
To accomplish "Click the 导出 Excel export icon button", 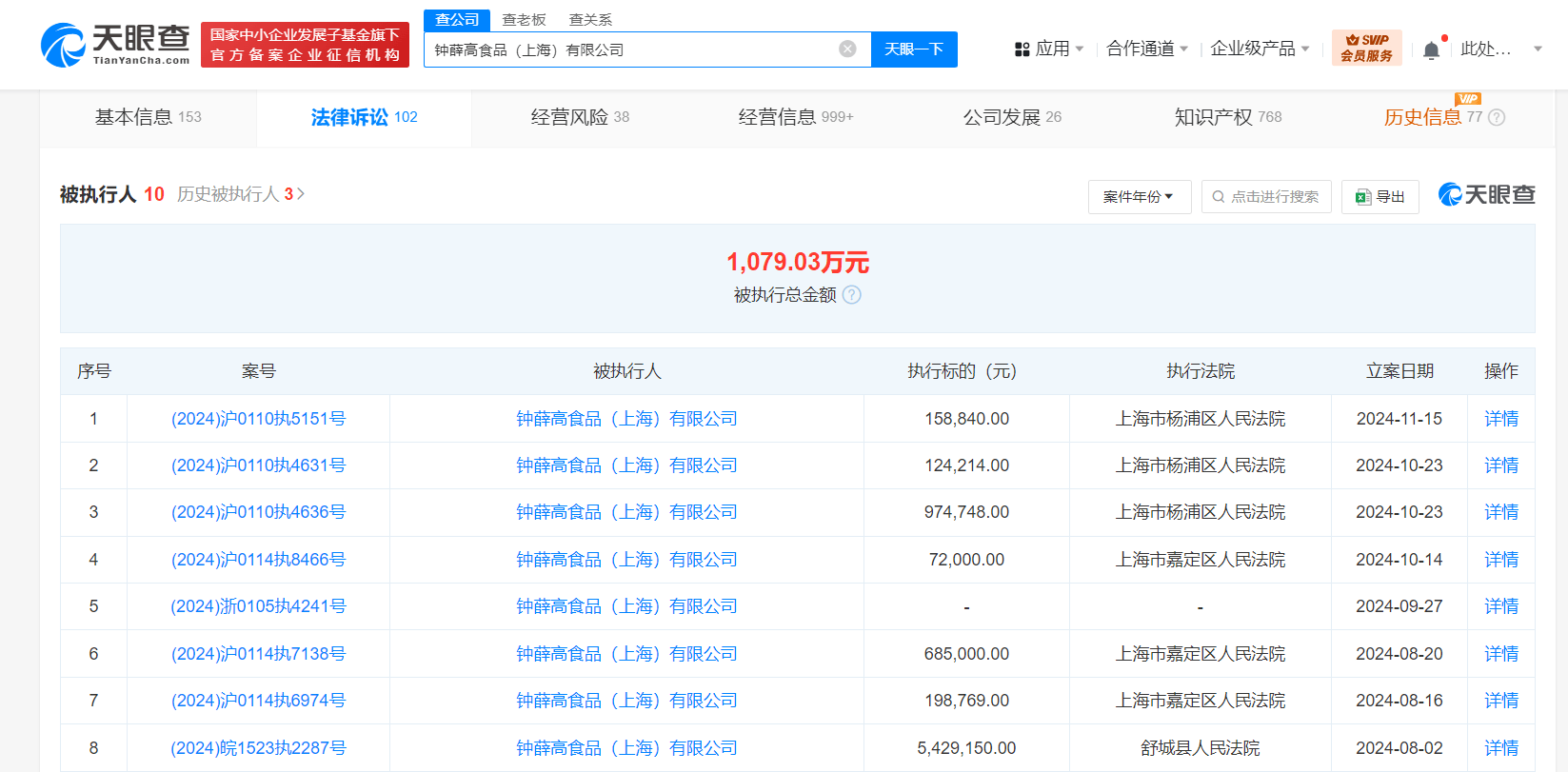I will point(1379,197).
